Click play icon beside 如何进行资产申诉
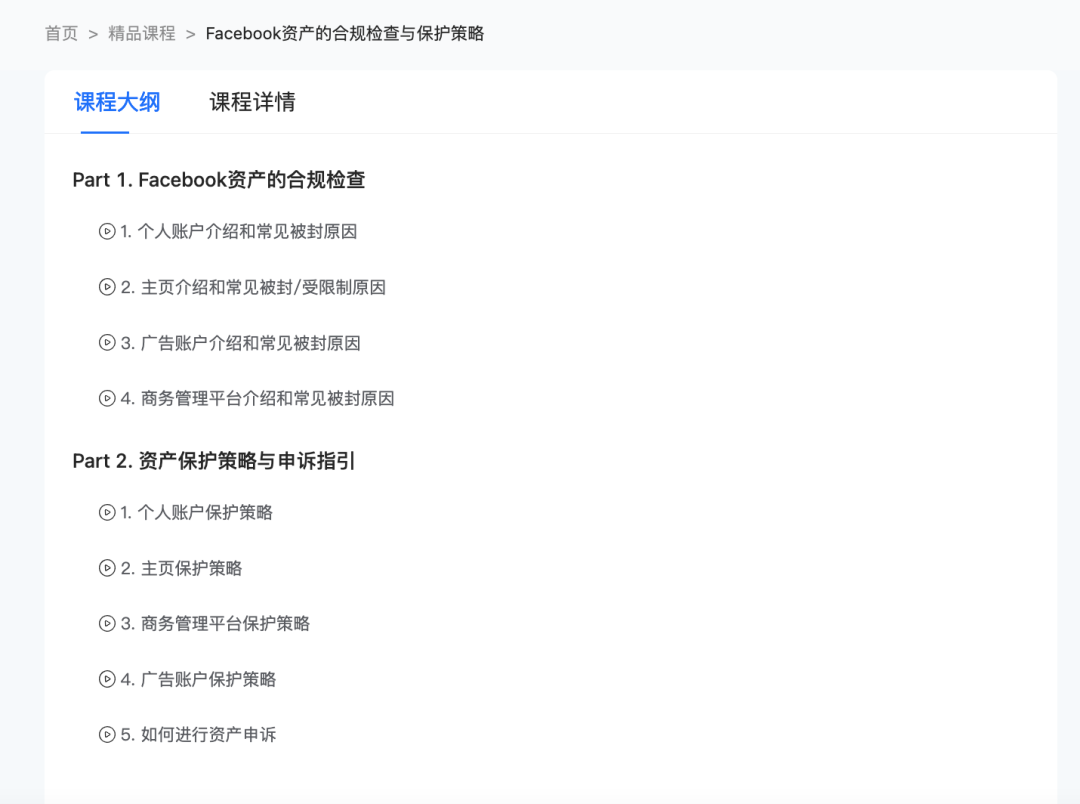 click(x=107, y=734)
